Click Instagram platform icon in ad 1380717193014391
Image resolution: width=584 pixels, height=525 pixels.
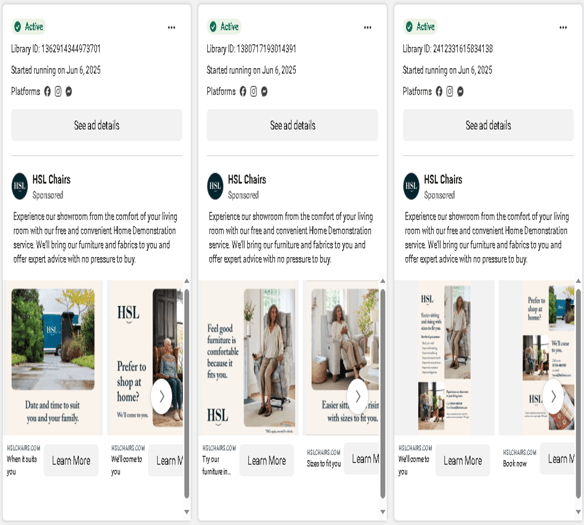[x=254, y=91]
